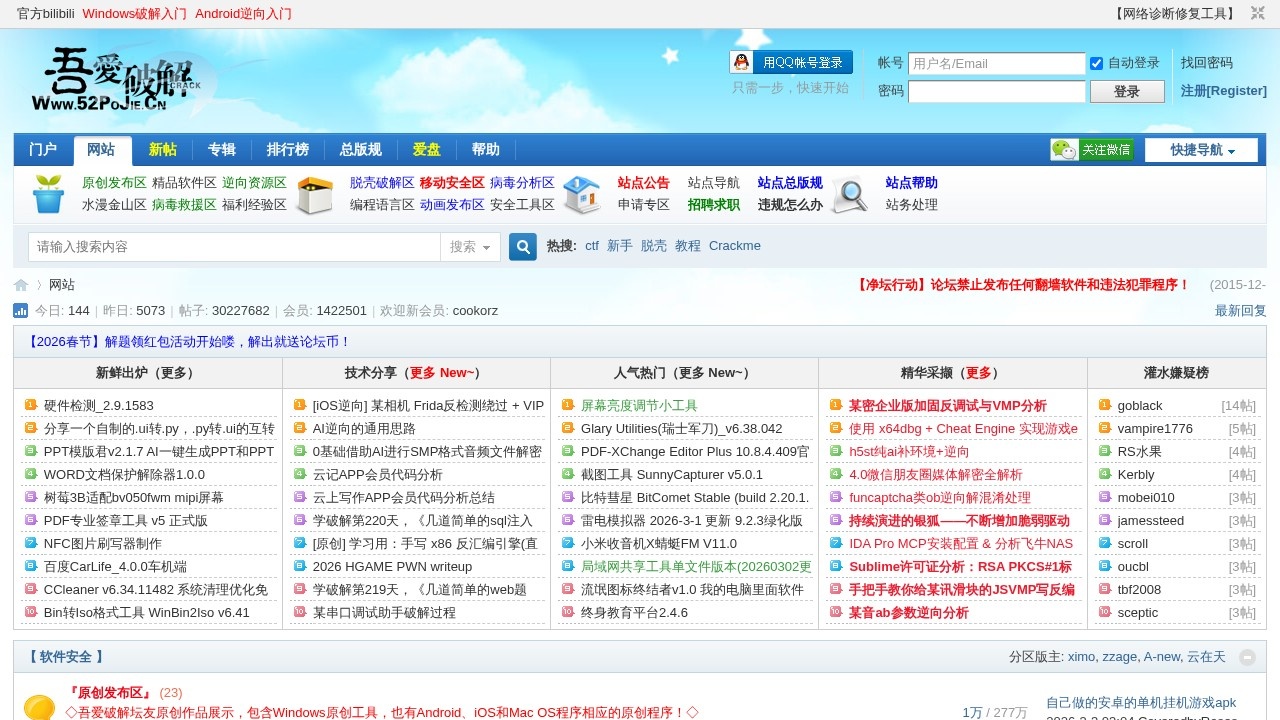Enable the 自动登录 checkbox
The height and width of the screenshot is (720, 1280).
tap(1096, 63)
